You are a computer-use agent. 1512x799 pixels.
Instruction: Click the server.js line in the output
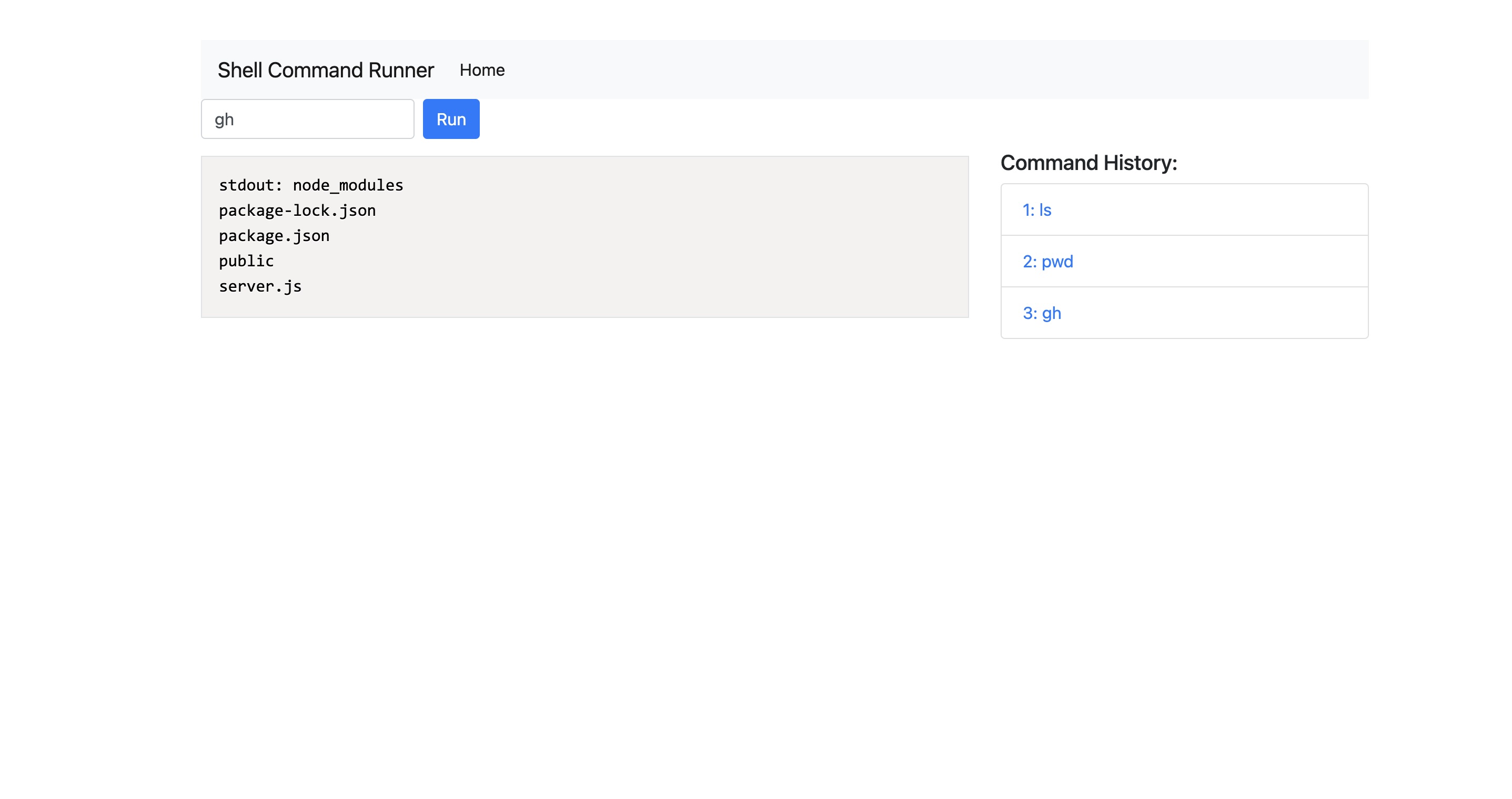(x=260, y=286)
